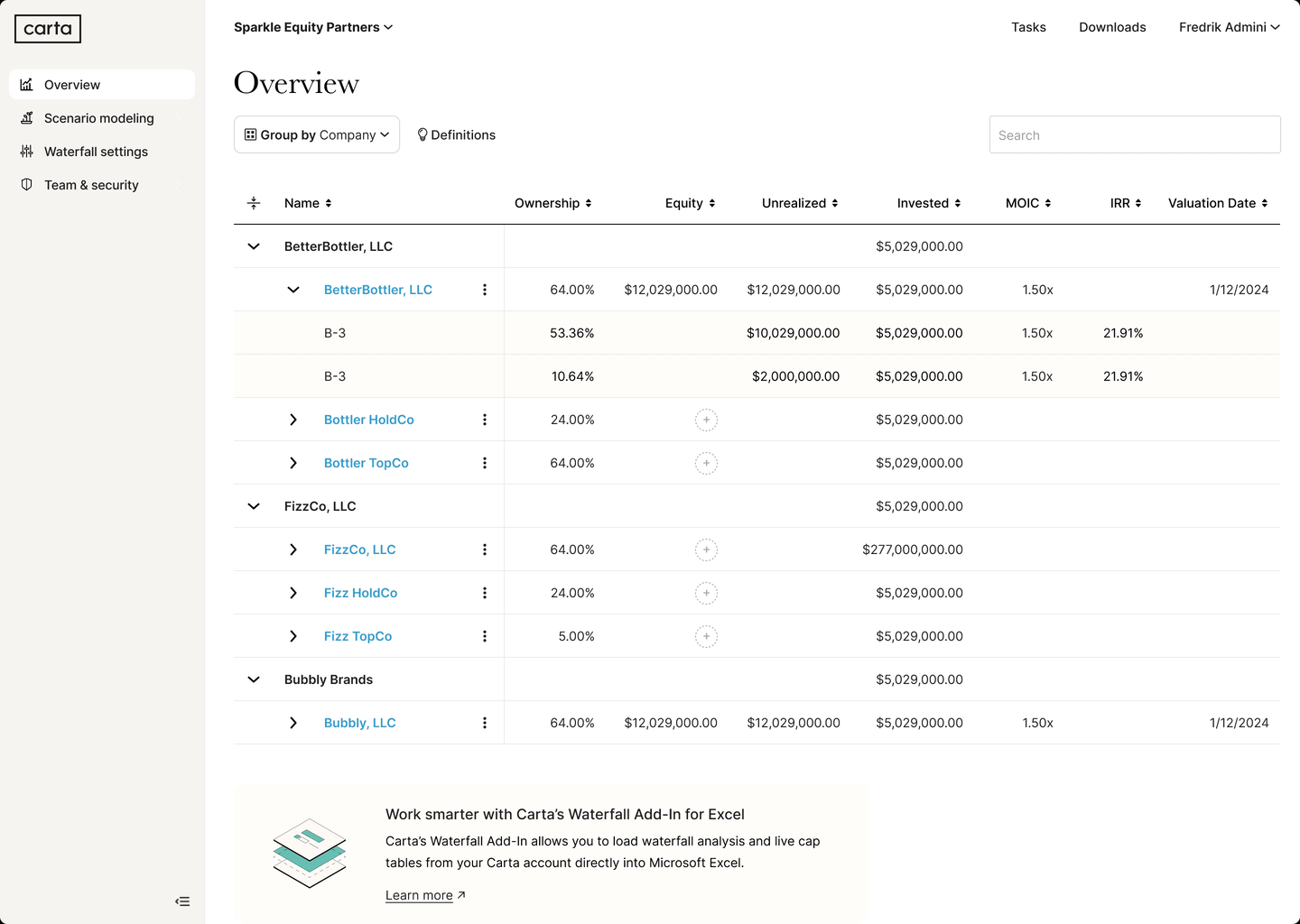Open Group by Company dropdown
Image resolution: width=1300 pixels, height=924 pixels.
pos(317,134)
